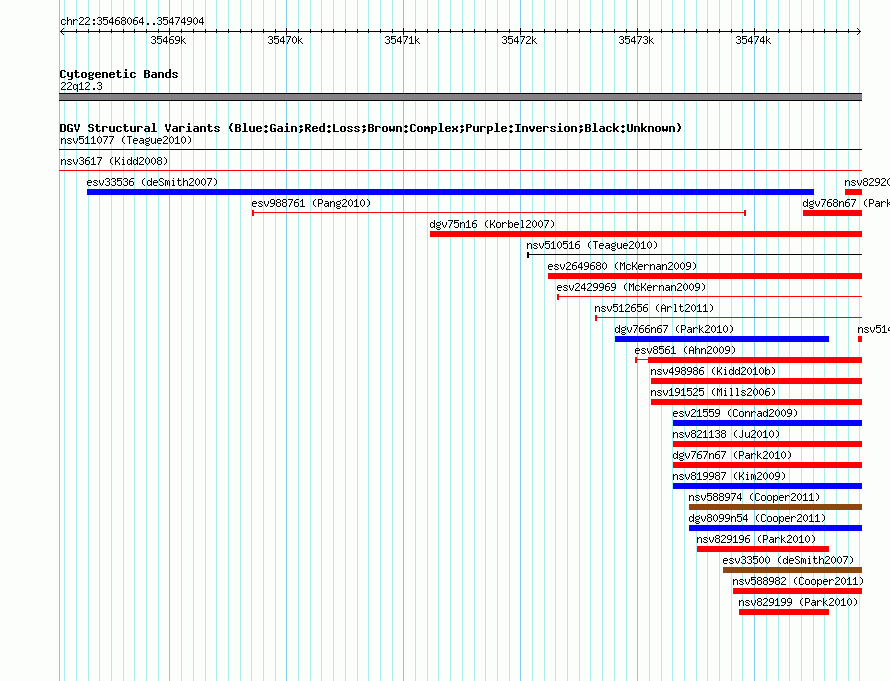Click the esv2429969 (McKernan2009) label
890x681 pixels.
click(x=631, y=287)
